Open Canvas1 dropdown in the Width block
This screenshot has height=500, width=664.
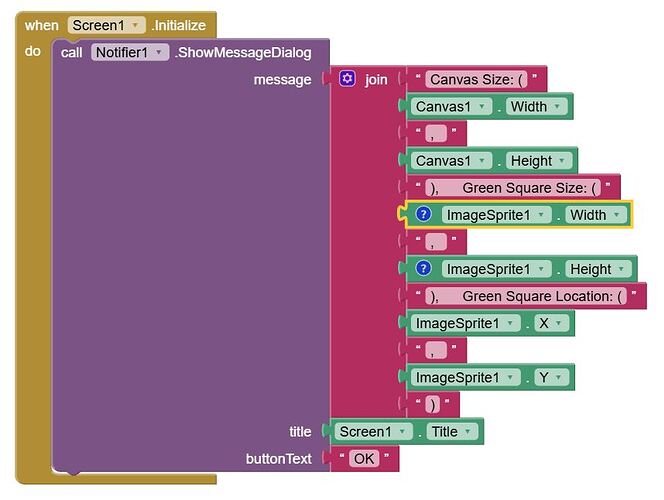451,107
